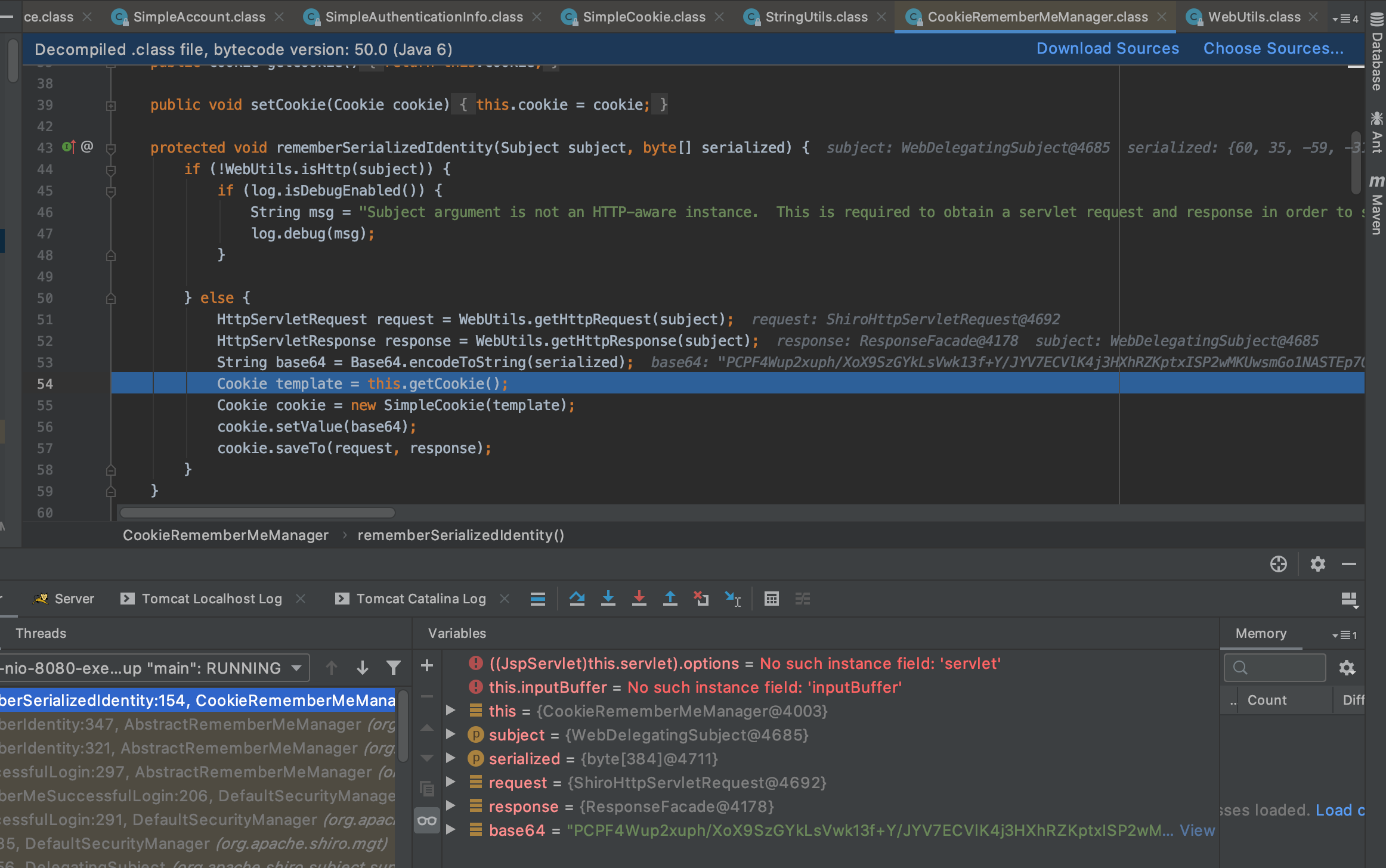Close CookieRememberMeManager.class tab
Image resolution: width=1386 pixels, height=868 pixels.
click(x=1162, y=17)
